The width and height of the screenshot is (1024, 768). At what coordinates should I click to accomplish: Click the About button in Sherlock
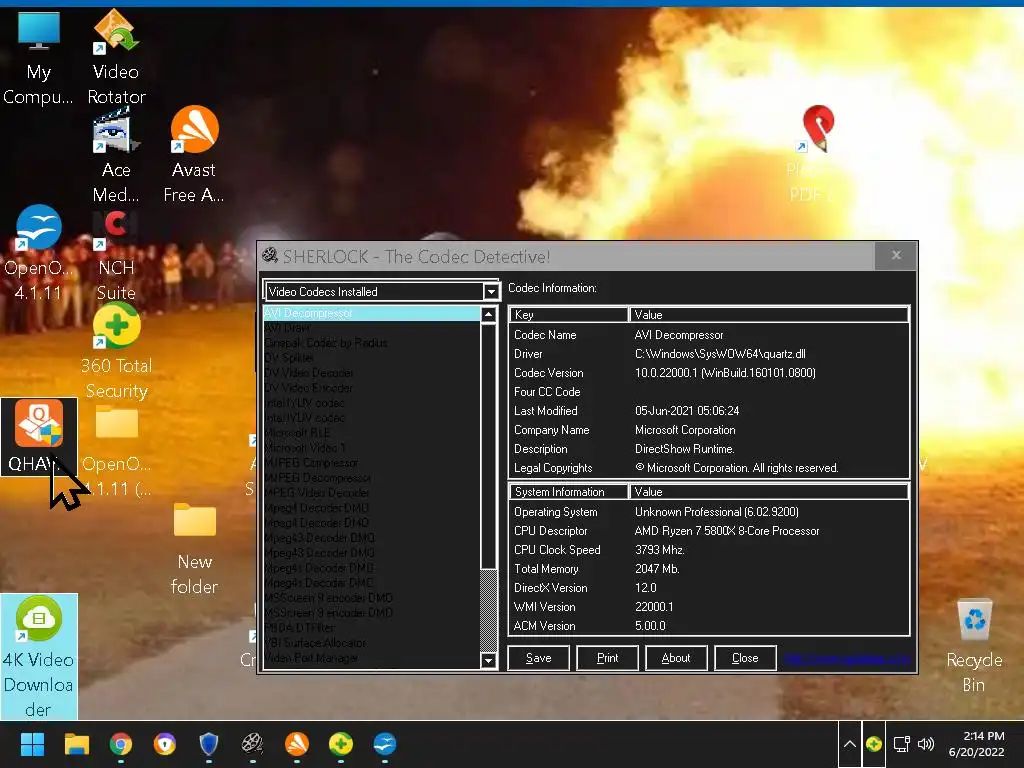[x=676, y=658]
